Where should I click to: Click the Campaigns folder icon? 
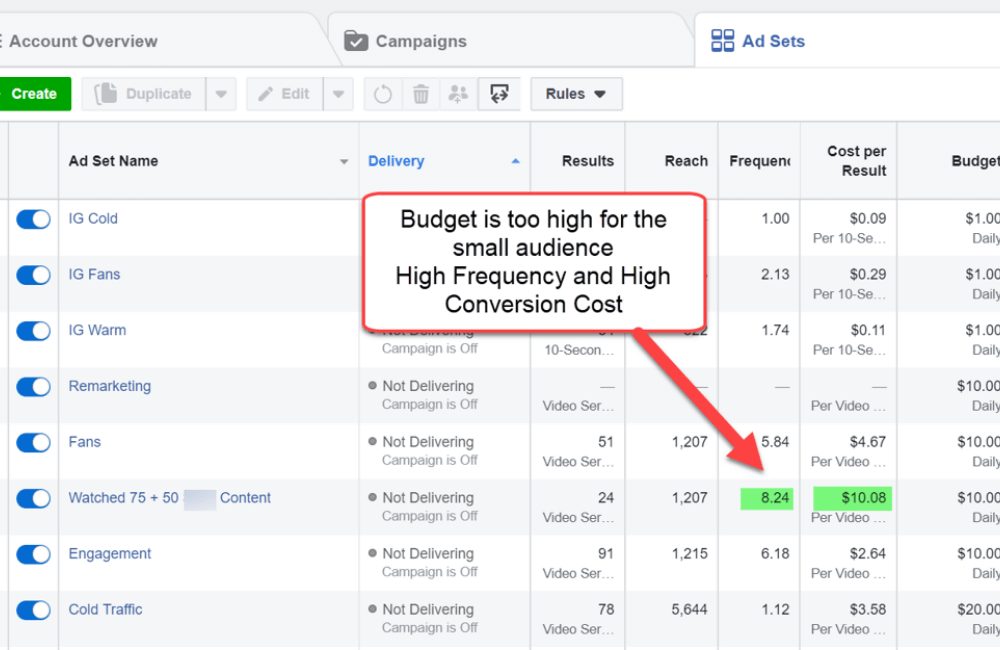tap(356, 41)
